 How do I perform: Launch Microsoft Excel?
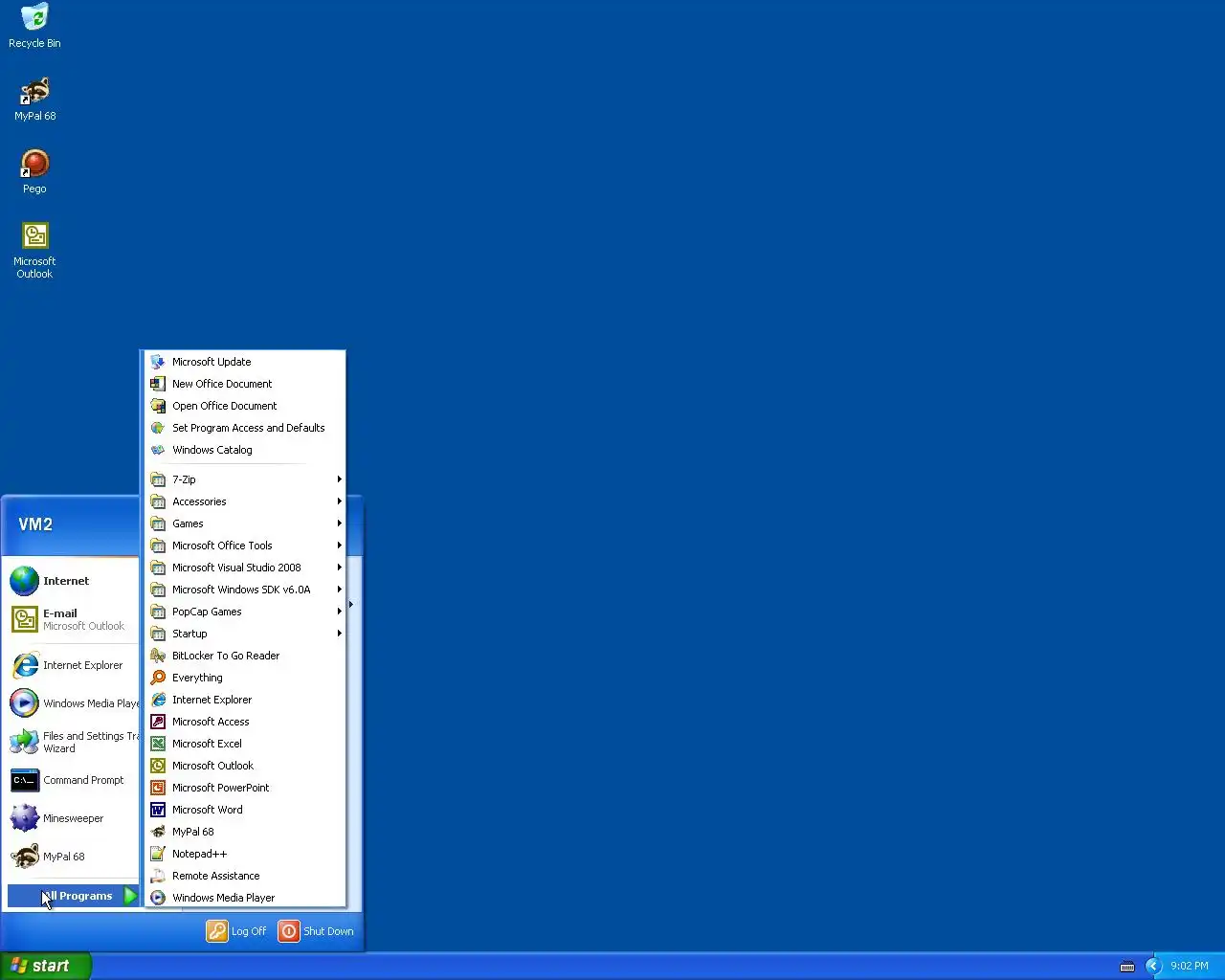[x=245, y=744]
